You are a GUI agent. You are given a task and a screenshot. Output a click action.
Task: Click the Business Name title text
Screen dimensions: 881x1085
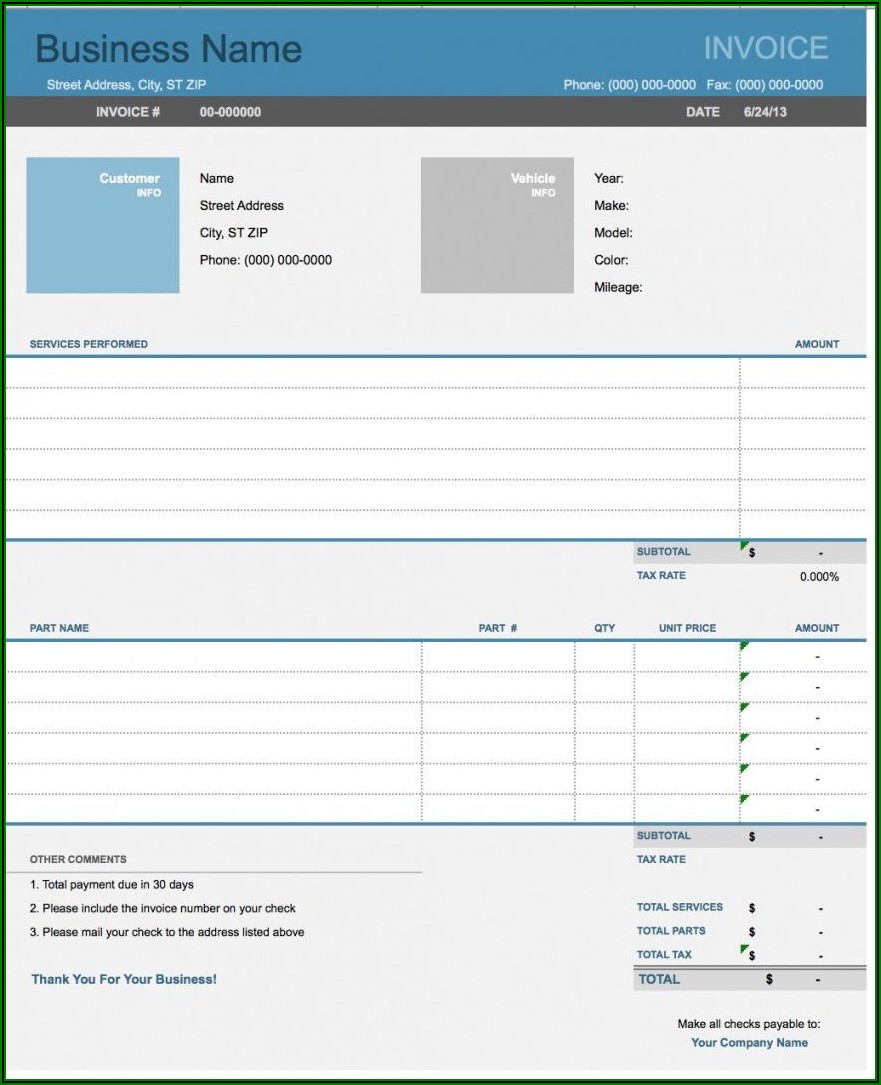click(x=168, y=49)
